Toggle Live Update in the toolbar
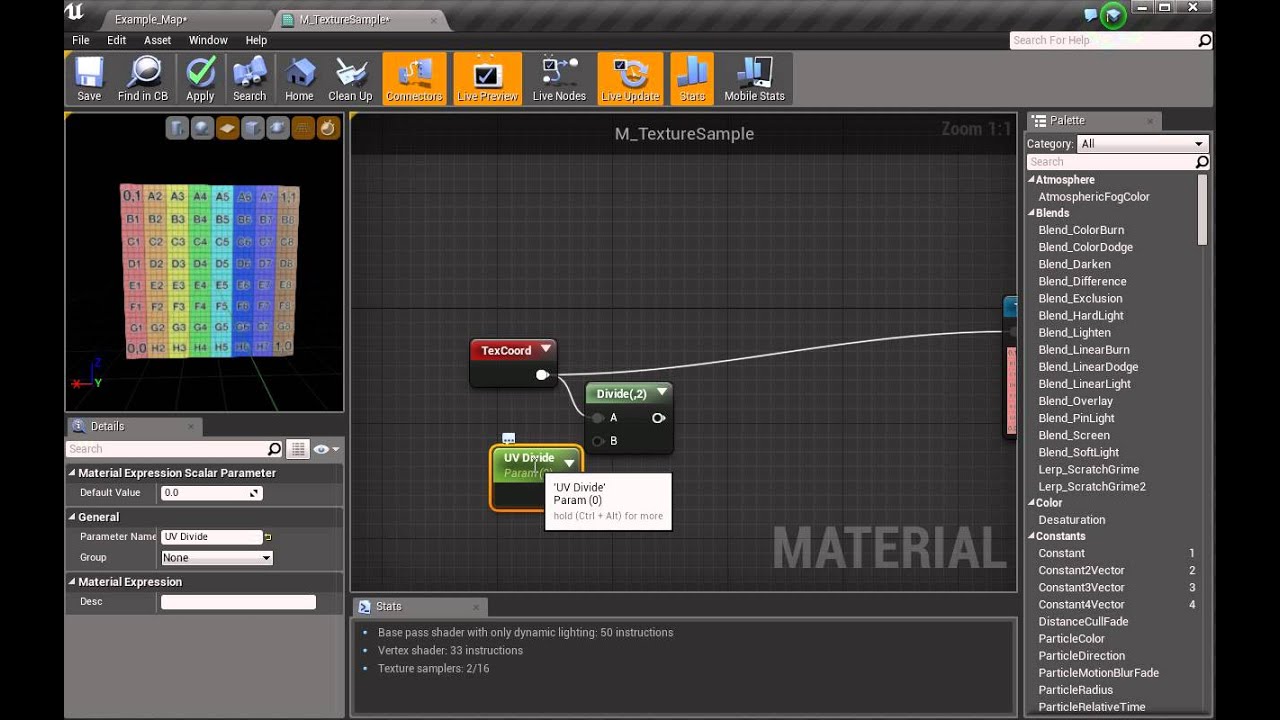This screenshot has height=720, width=1280. pos(630,79)
